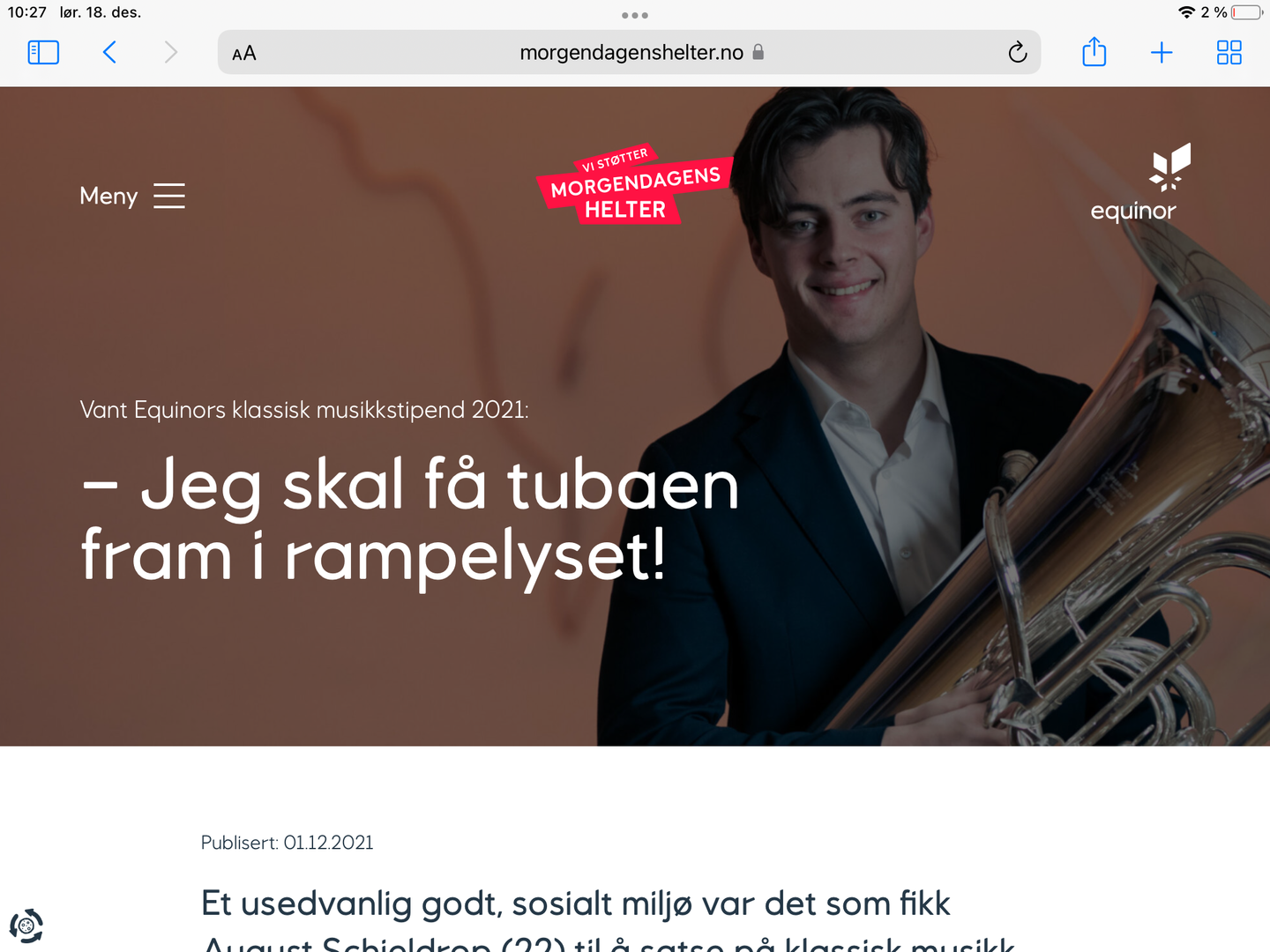
Task: Open the cookie settings icon
Action: tap(26, 926)
